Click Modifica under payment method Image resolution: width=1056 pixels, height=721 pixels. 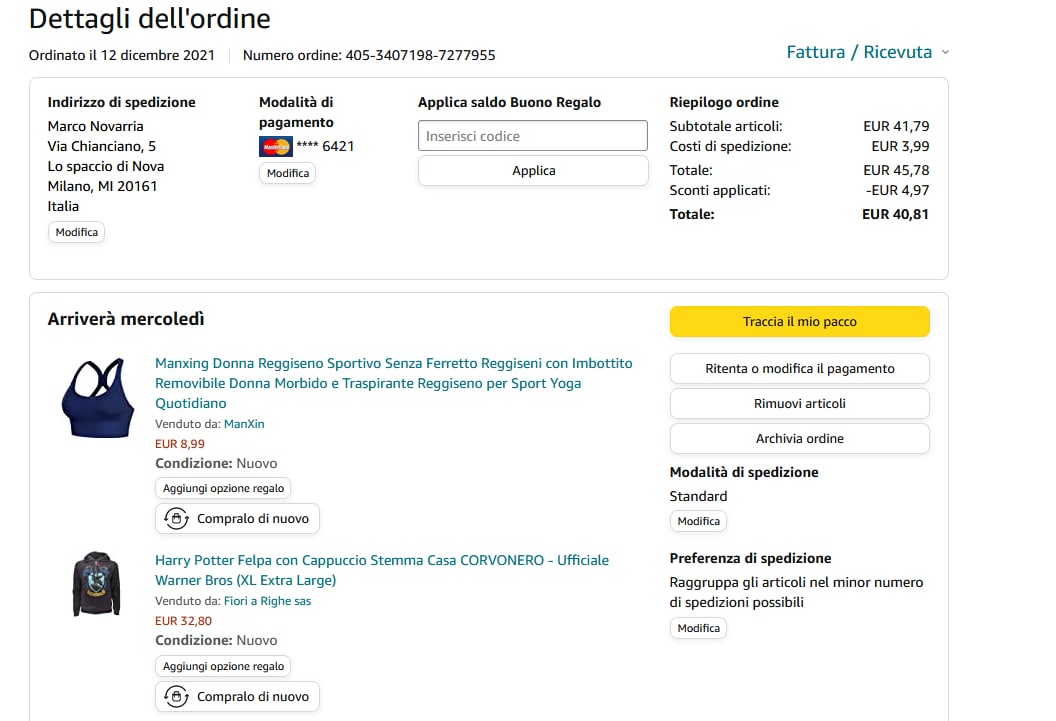(287, 173)
